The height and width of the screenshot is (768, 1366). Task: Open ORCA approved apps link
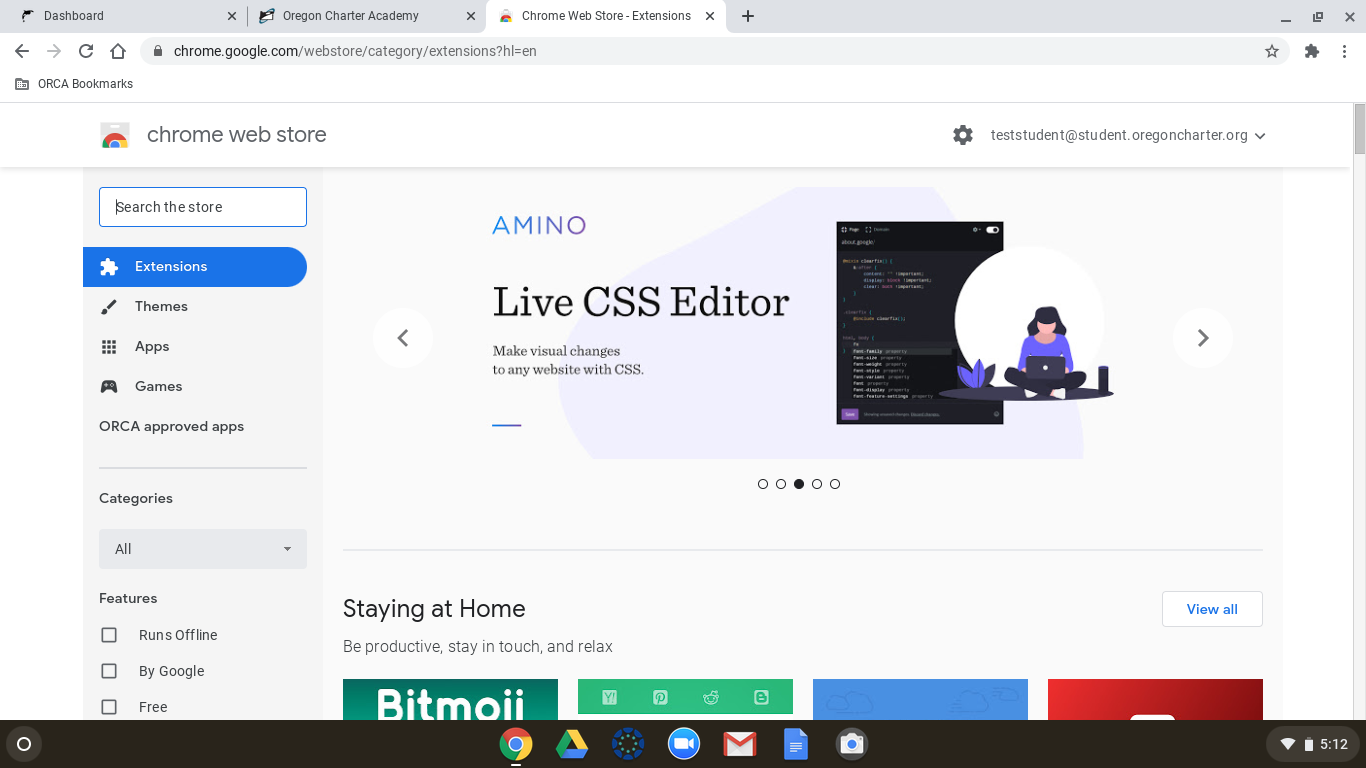171,426
